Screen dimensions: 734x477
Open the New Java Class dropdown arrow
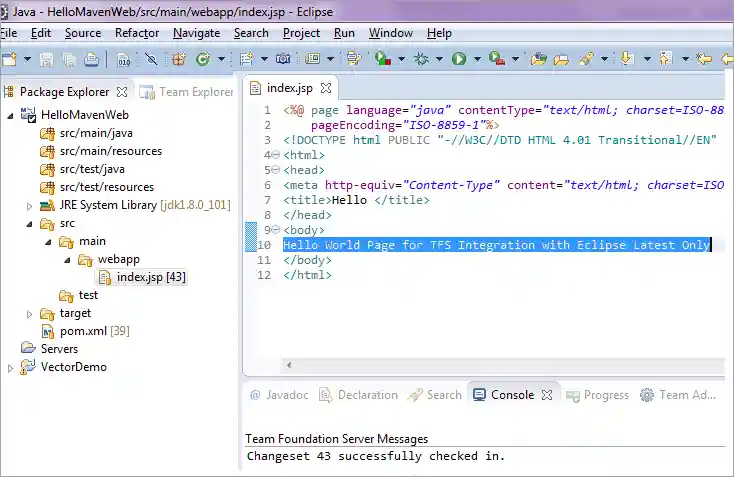coord(221,59)
